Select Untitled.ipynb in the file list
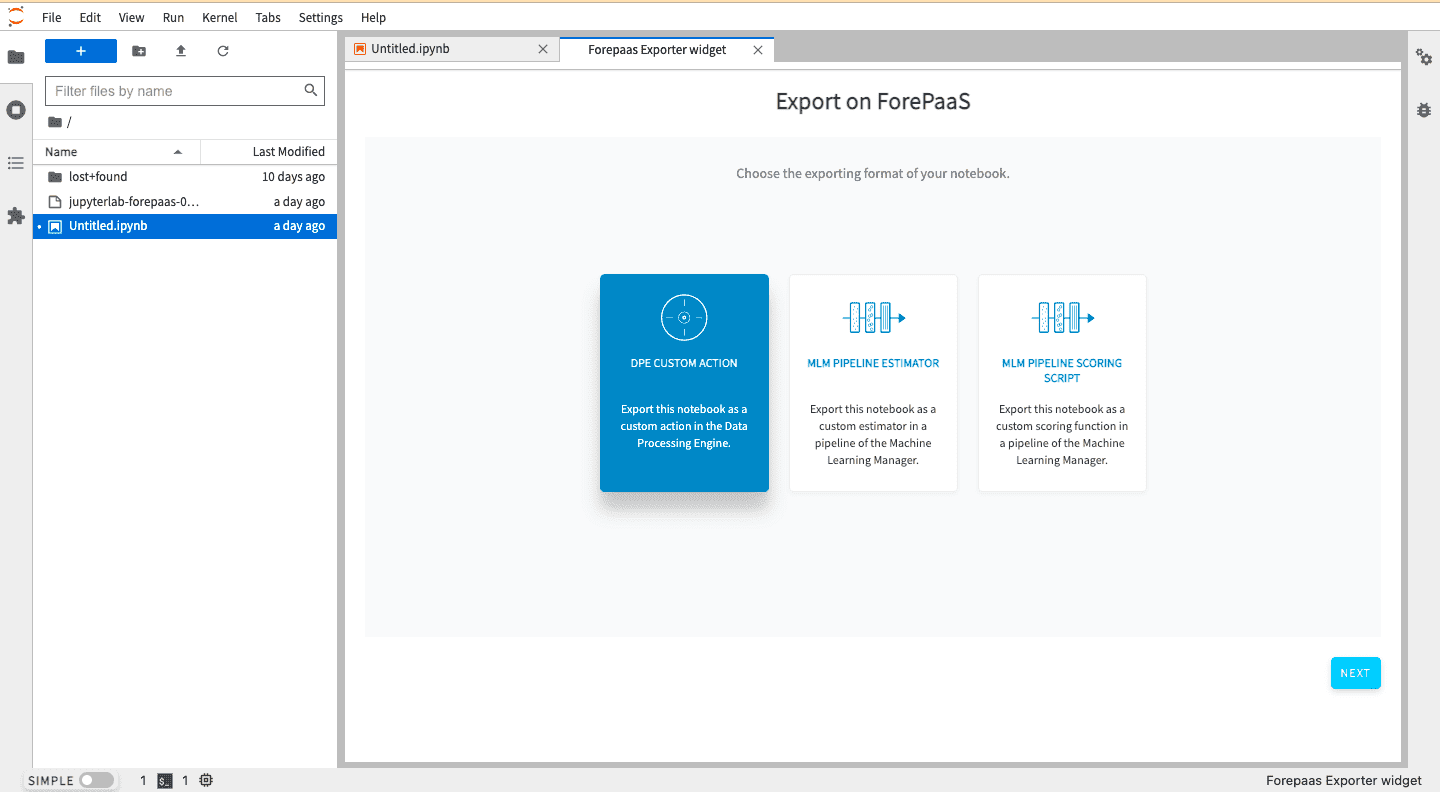Screen dimensions: 1440x792 click(185, 226)
